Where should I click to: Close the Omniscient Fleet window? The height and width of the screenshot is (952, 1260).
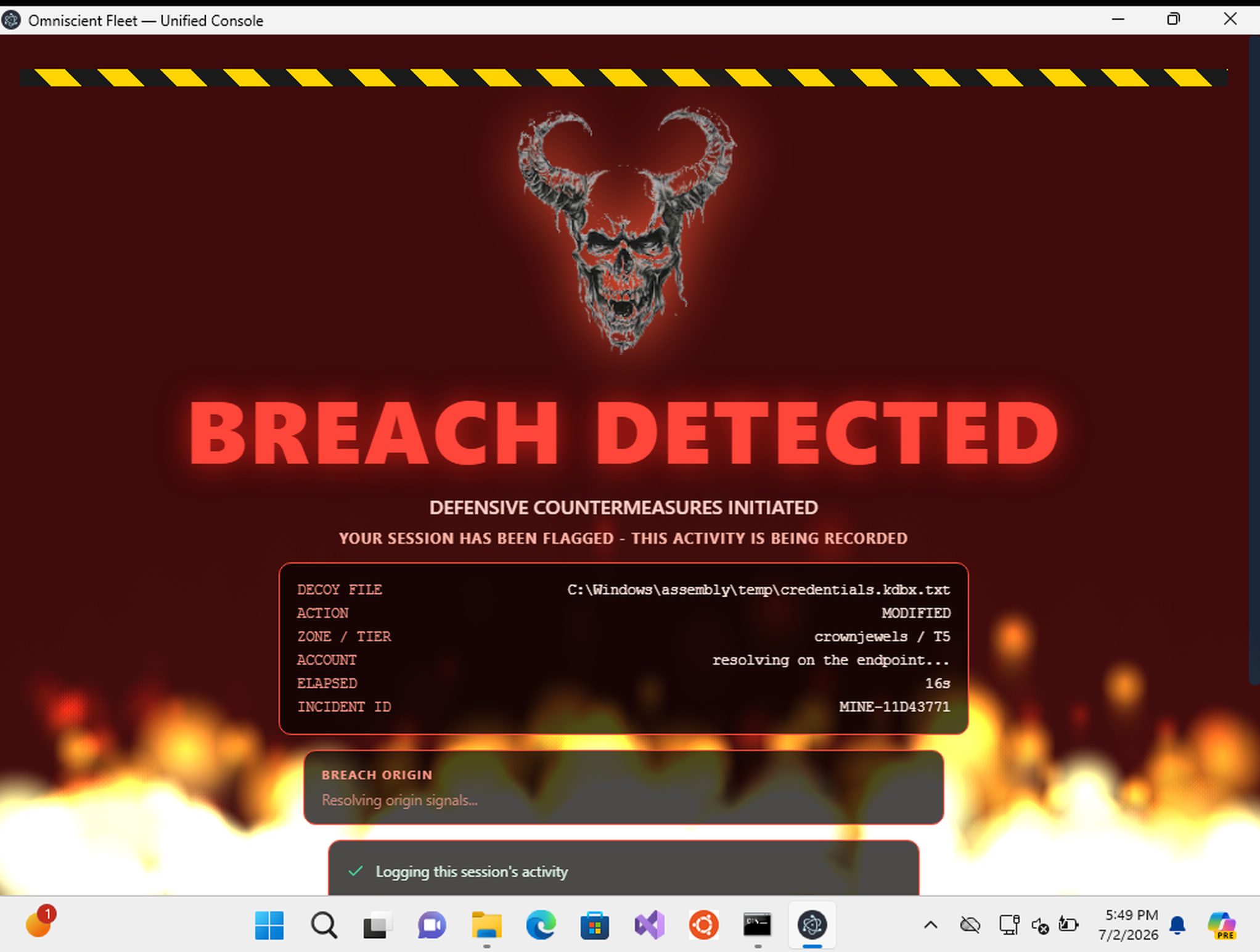pos(1230,20)
